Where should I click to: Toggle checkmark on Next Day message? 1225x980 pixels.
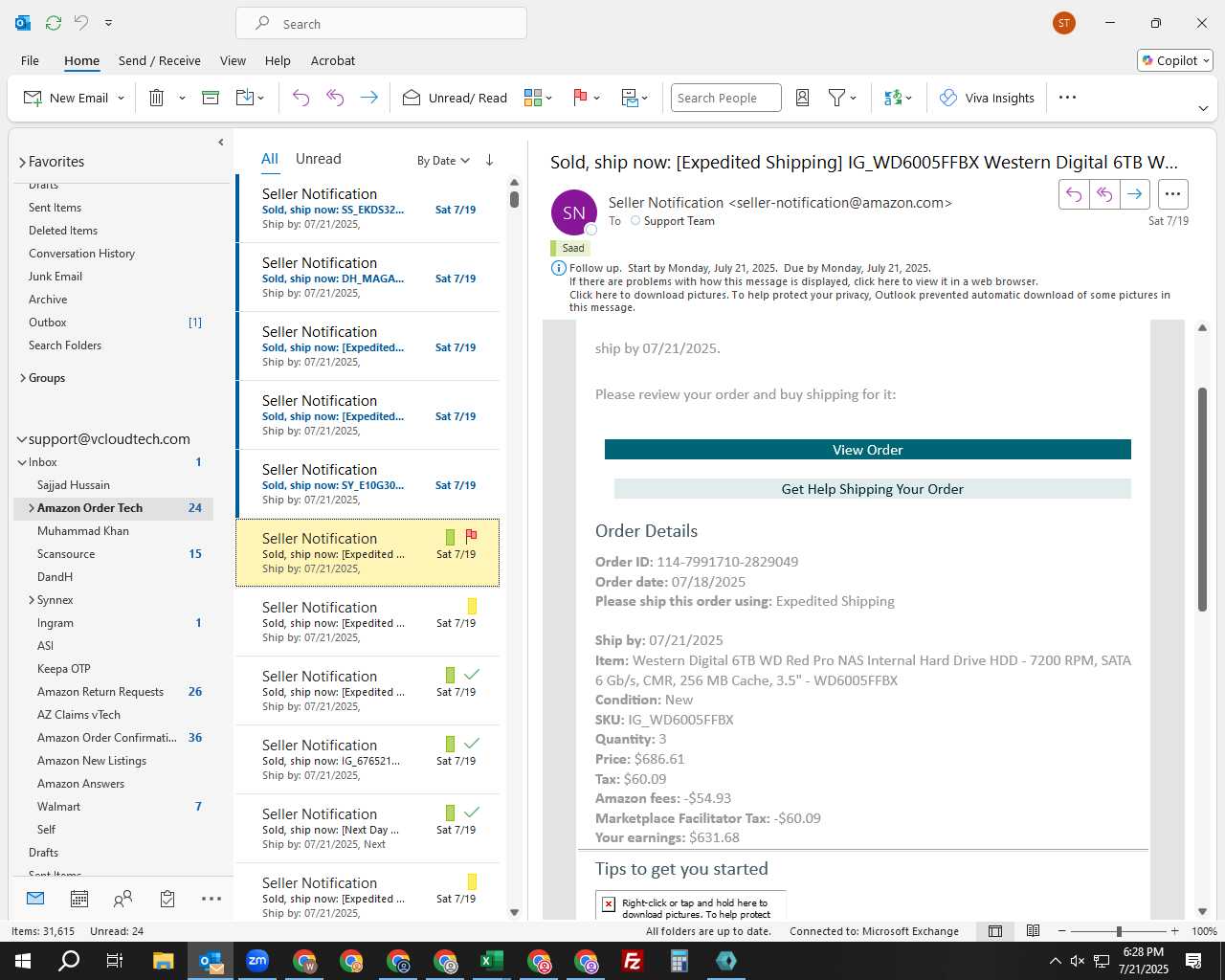point(472,813)
